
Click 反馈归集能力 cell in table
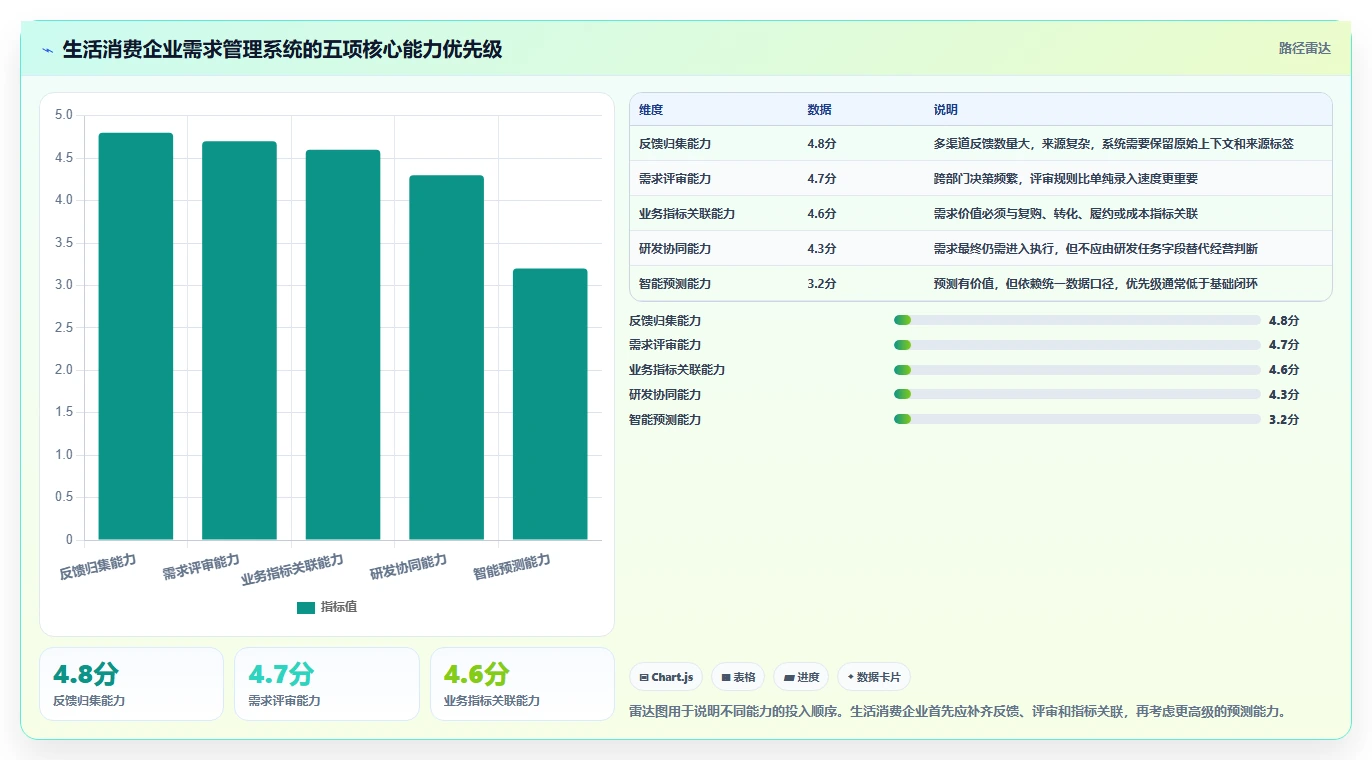pyautogui.click(x=675, y=144)
